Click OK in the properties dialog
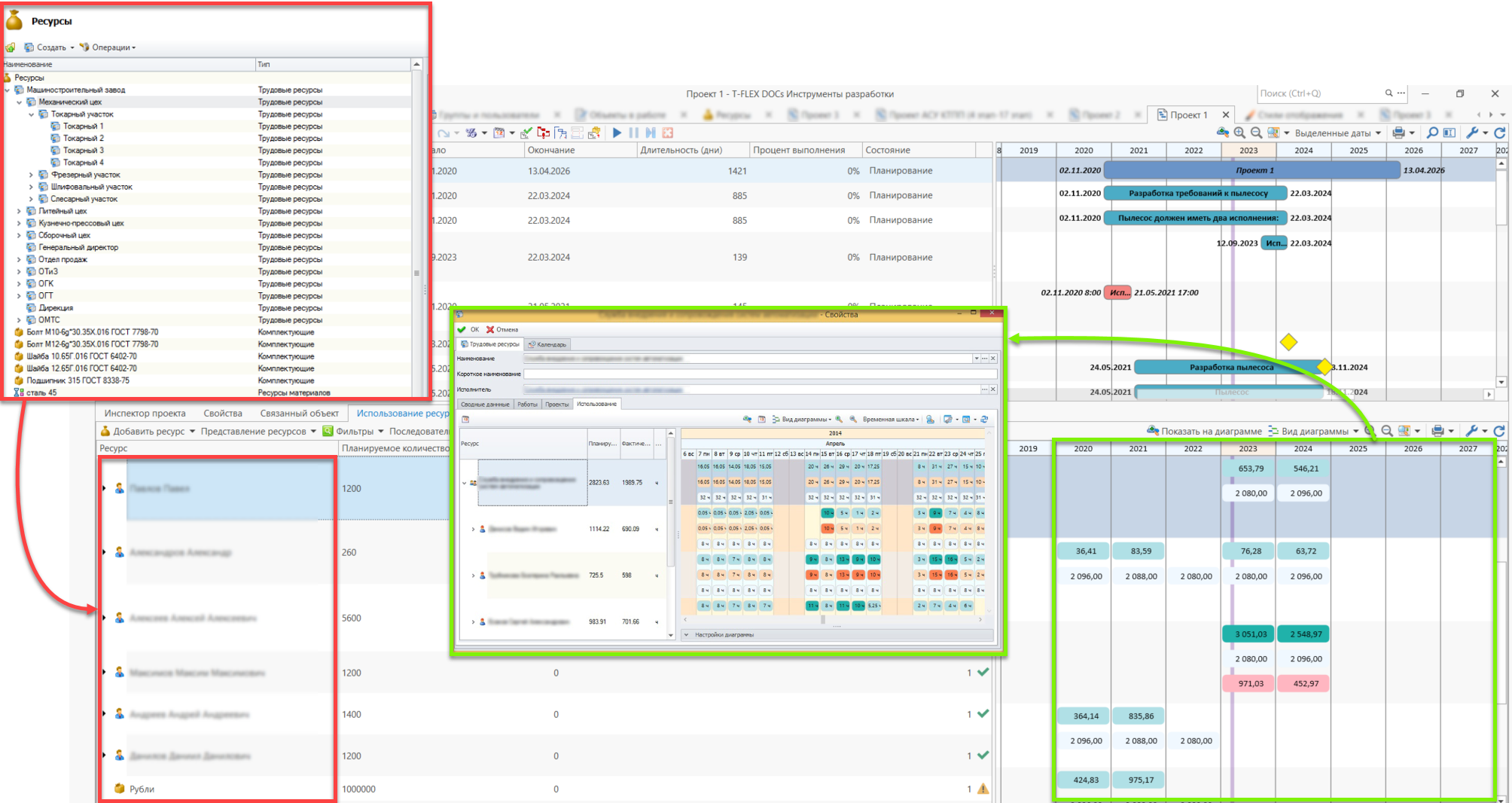1512x803 pixels. [468, 330]
